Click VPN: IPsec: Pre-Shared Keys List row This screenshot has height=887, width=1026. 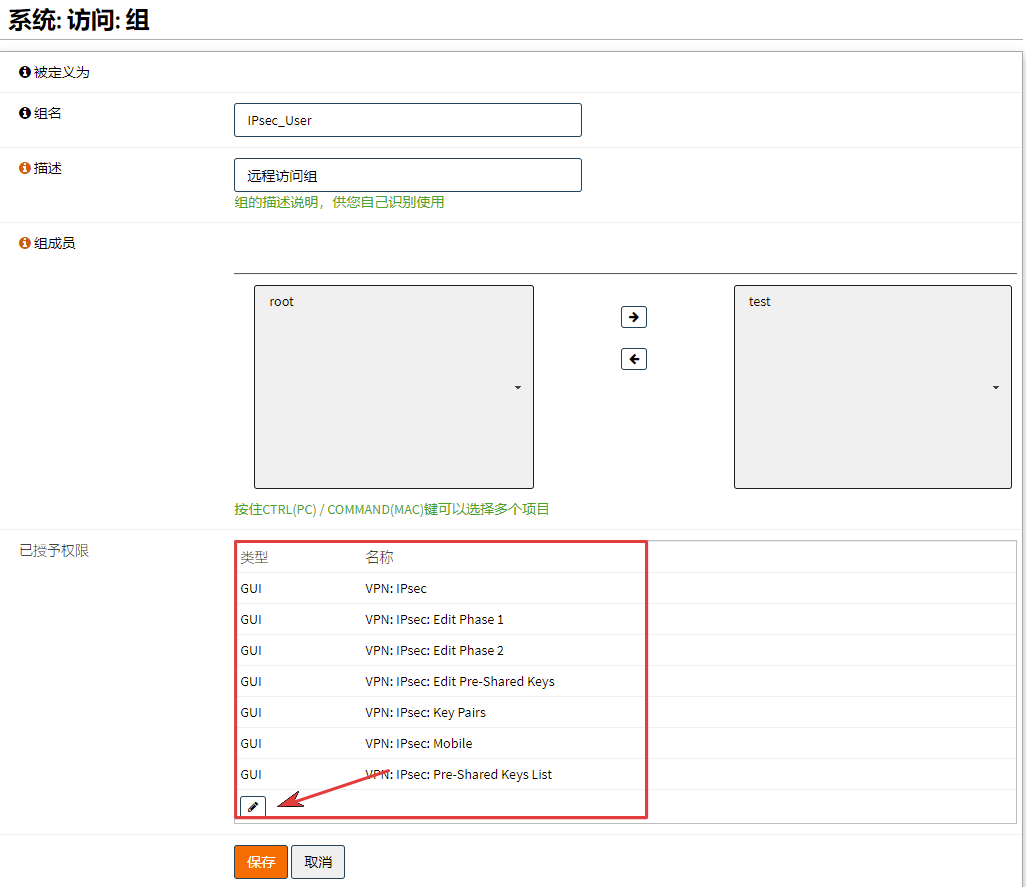point(458,774)
